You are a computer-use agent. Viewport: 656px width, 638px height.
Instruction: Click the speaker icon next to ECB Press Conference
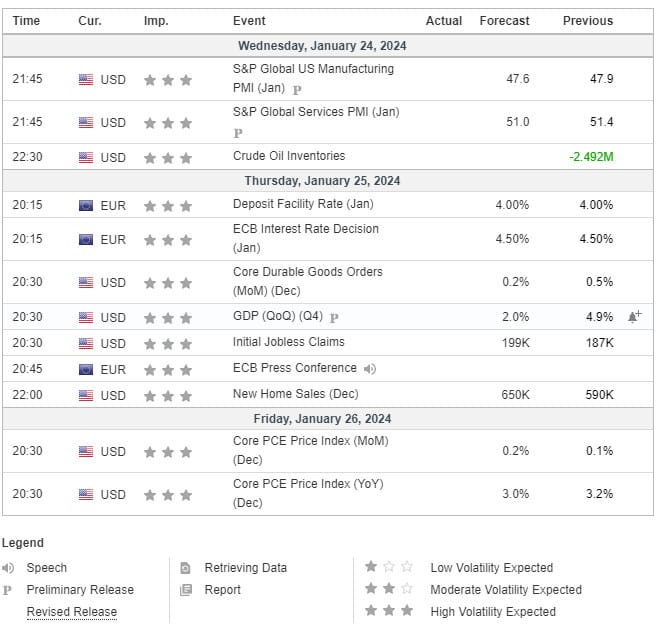(370, 369)
